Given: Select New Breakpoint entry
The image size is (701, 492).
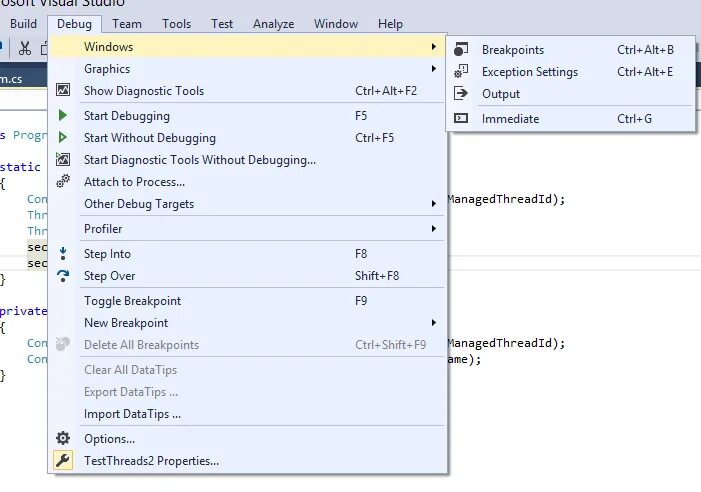Looking at the screenshot, I should point(247,322).
